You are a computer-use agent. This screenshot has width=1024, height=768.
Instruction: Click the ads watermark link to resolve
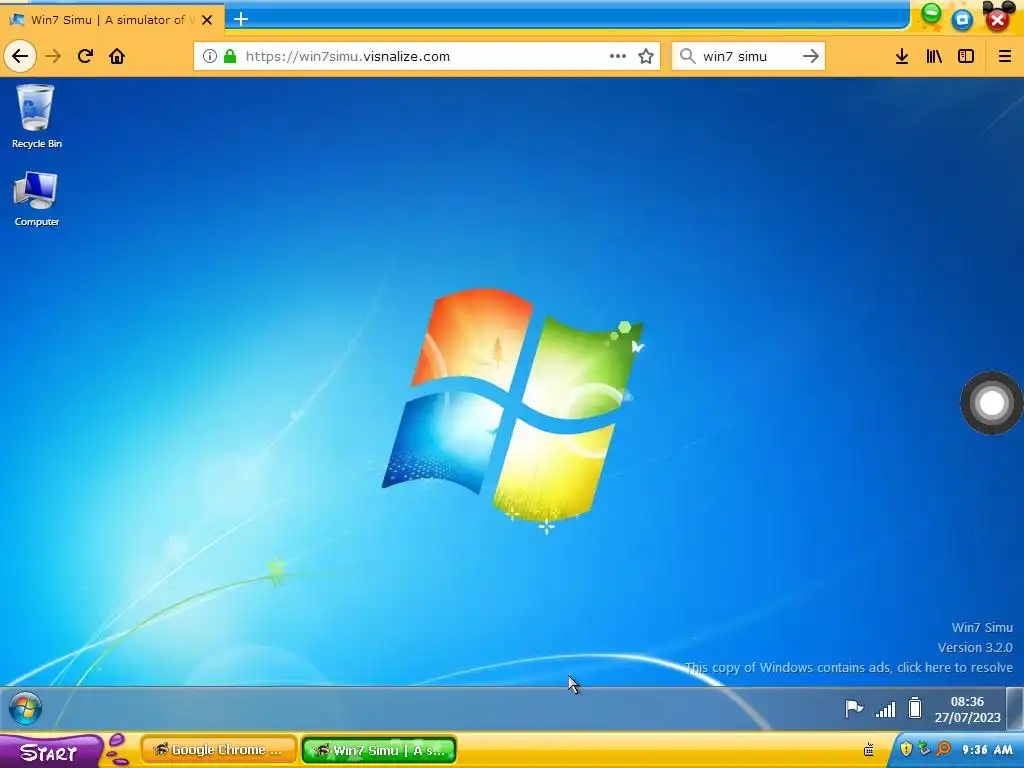848,667
